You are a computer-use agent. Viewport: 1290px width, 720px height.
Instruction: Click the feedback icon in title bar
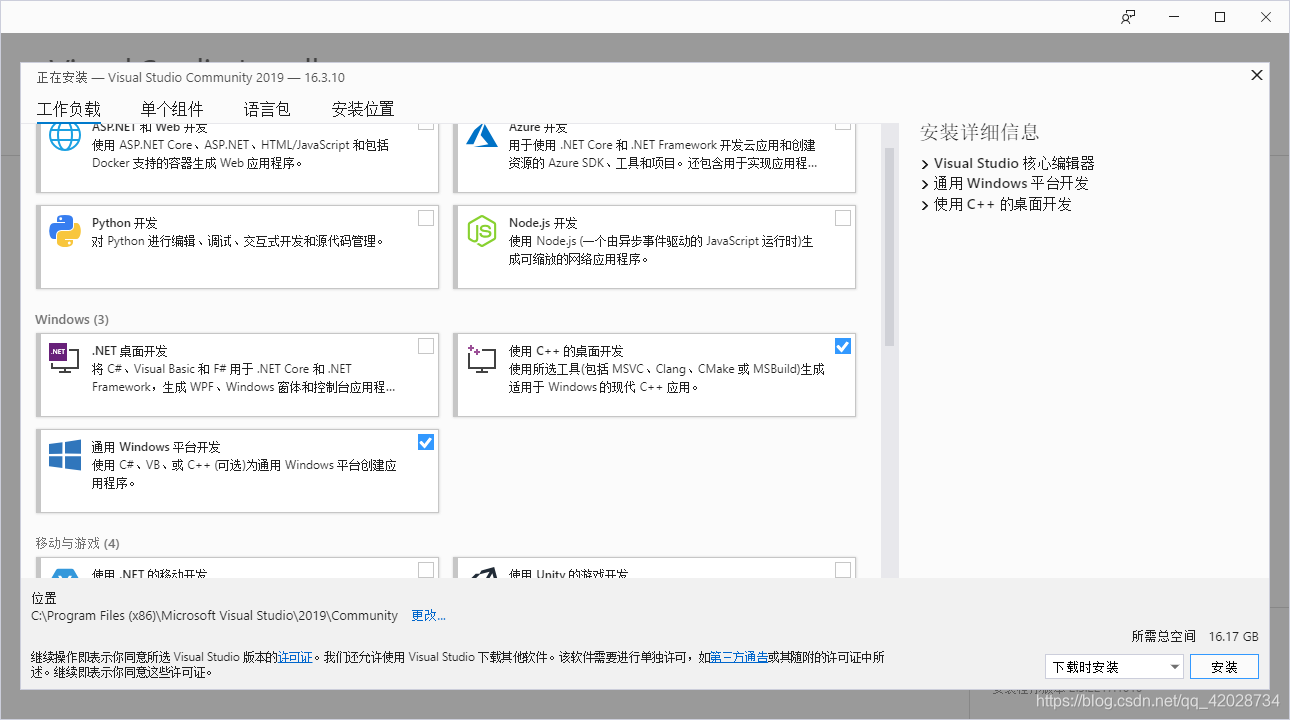pos(1128,17)
